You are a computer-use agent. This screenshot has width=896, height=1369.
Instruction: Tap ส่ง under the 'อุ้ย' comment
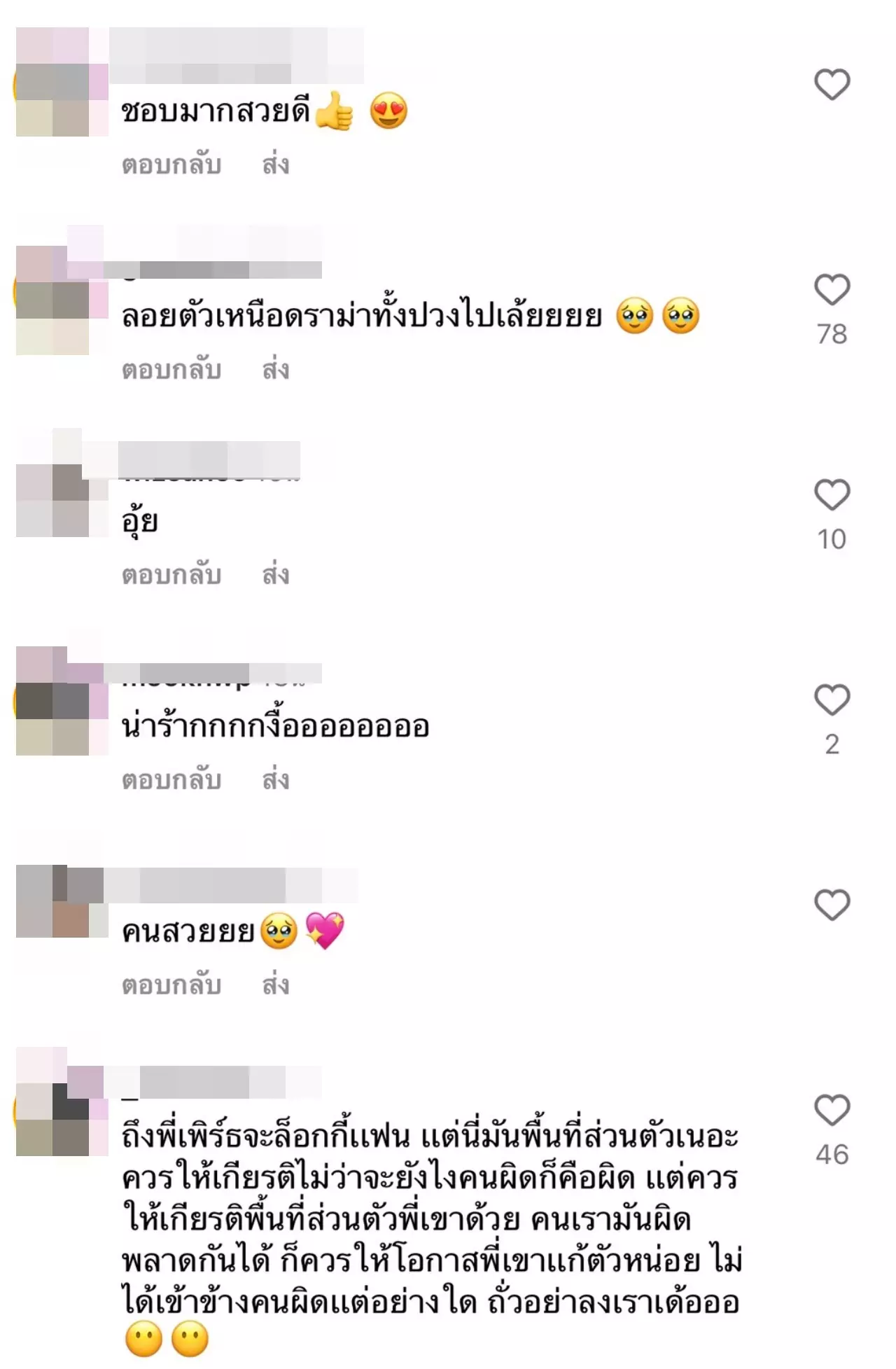[276, 575]
